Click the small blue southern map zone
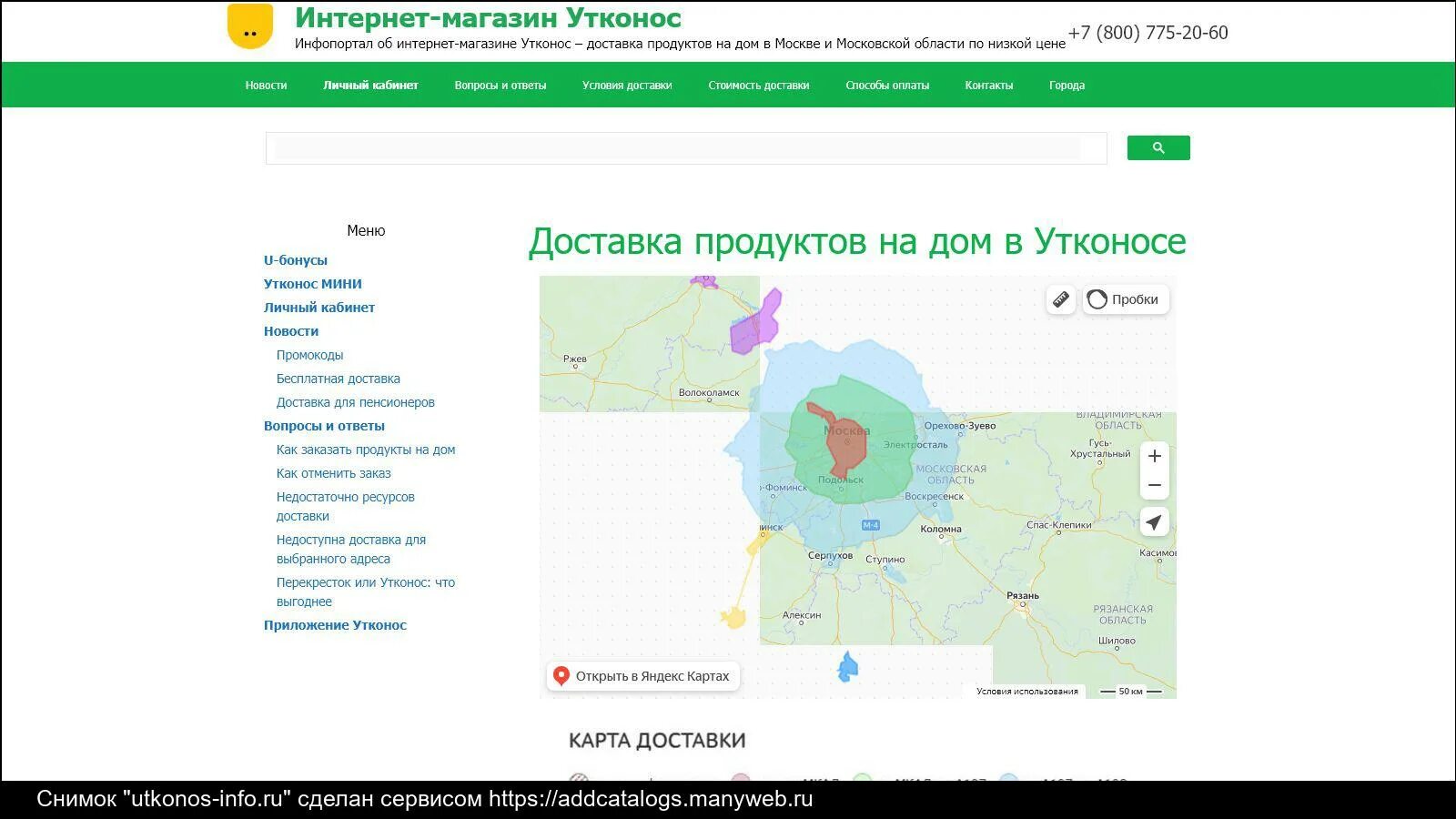 [x=847, y=668]
